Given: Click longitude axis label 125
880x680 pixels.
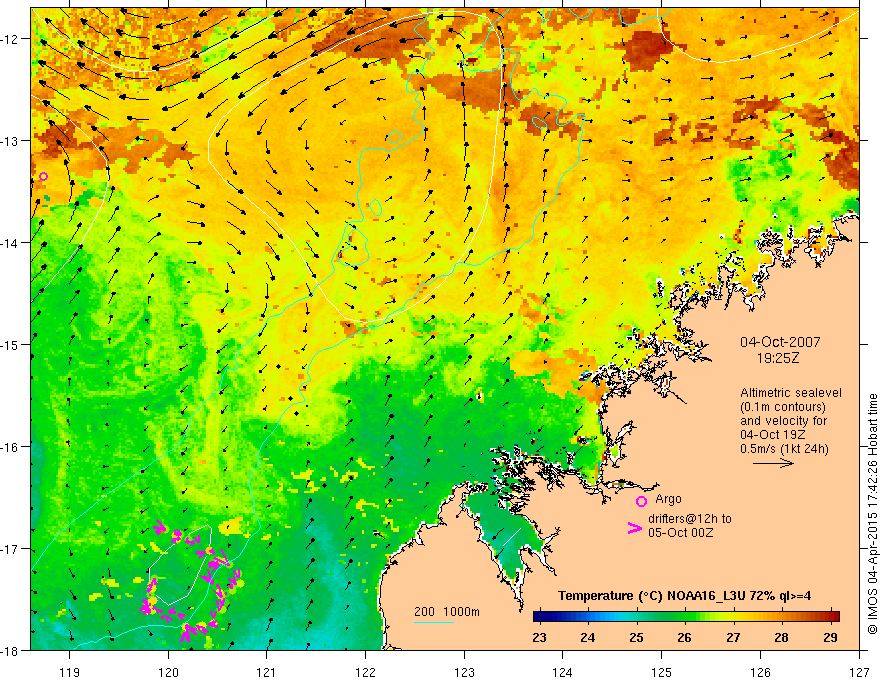Looking at the screenshot, I should [662, 672].
